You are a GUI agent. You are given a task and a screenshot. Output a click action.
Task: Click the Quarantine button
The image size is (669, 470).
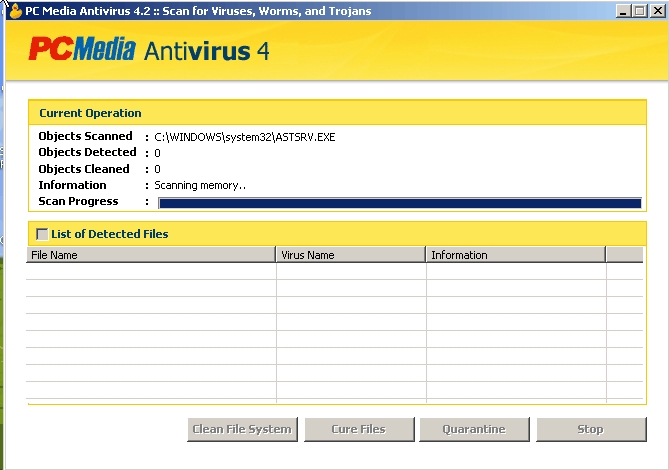[474, 429]
